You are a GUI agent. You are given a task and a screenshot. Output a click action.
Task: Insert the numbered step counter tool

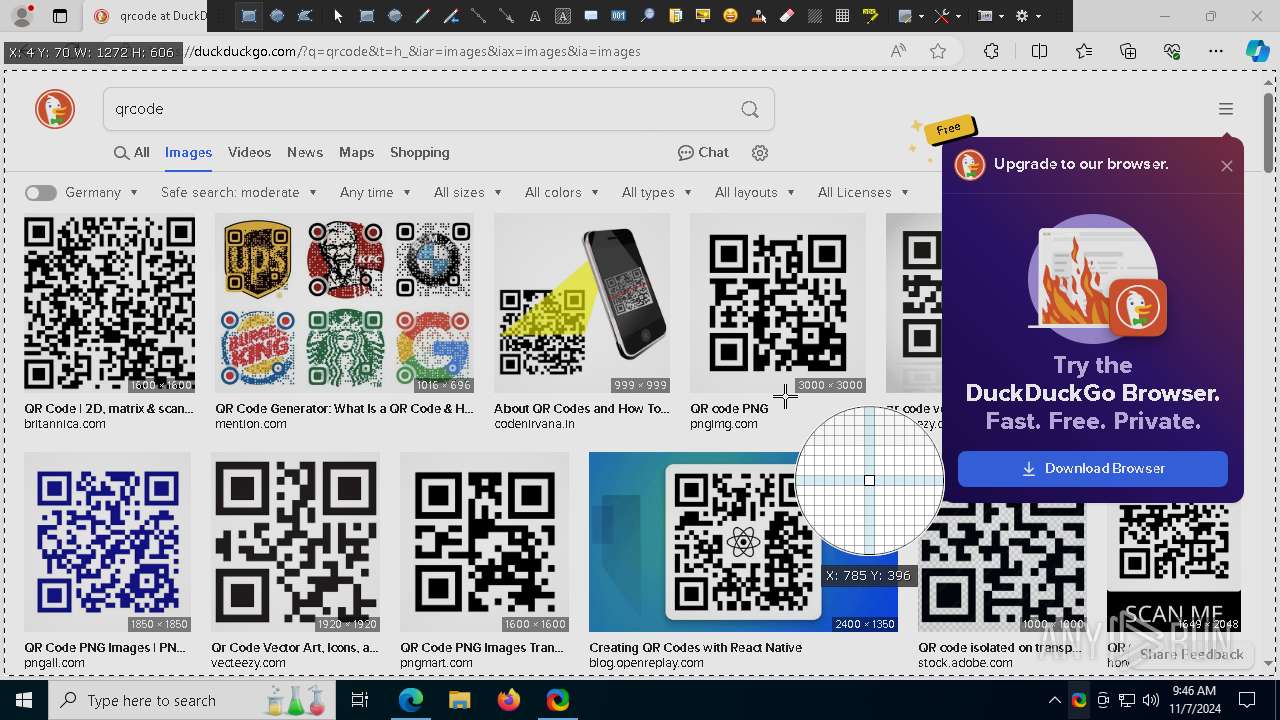618,16
